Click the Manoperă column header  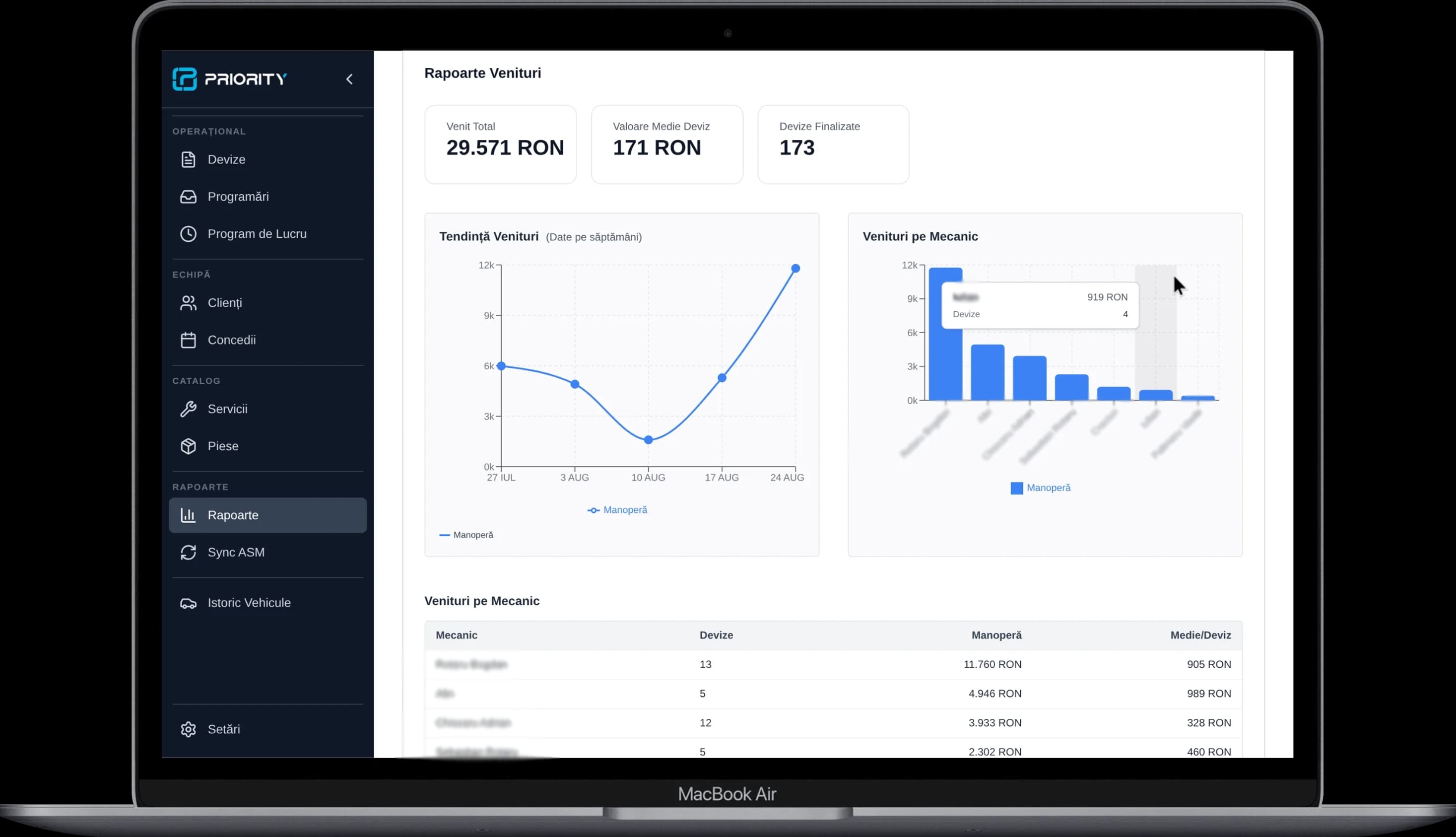click(x=996, y=635)
